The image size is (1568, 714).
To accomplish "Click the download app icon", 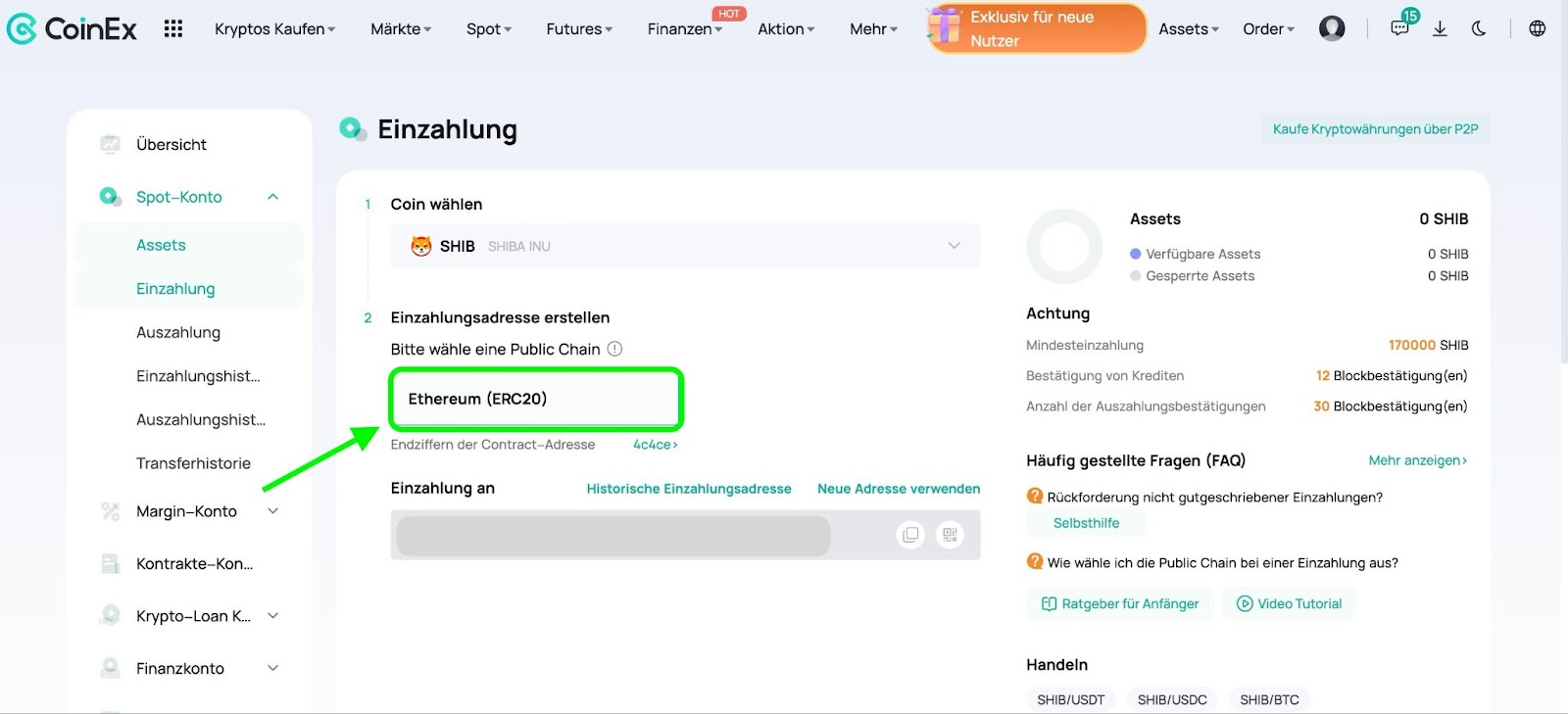I will (1440, 28).
